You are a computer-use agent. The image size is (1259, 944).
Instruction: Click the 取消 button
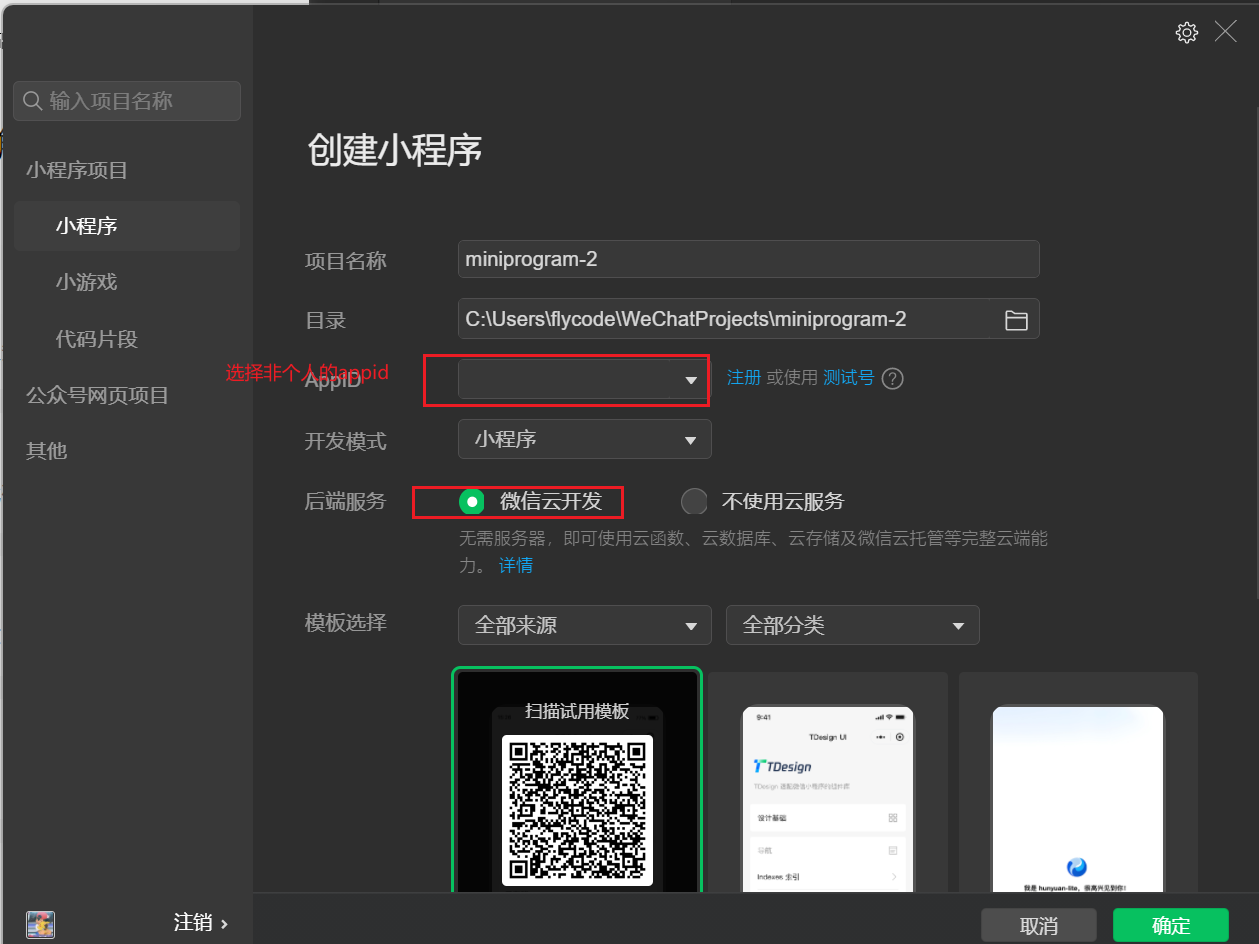[x=1039, y=926]
